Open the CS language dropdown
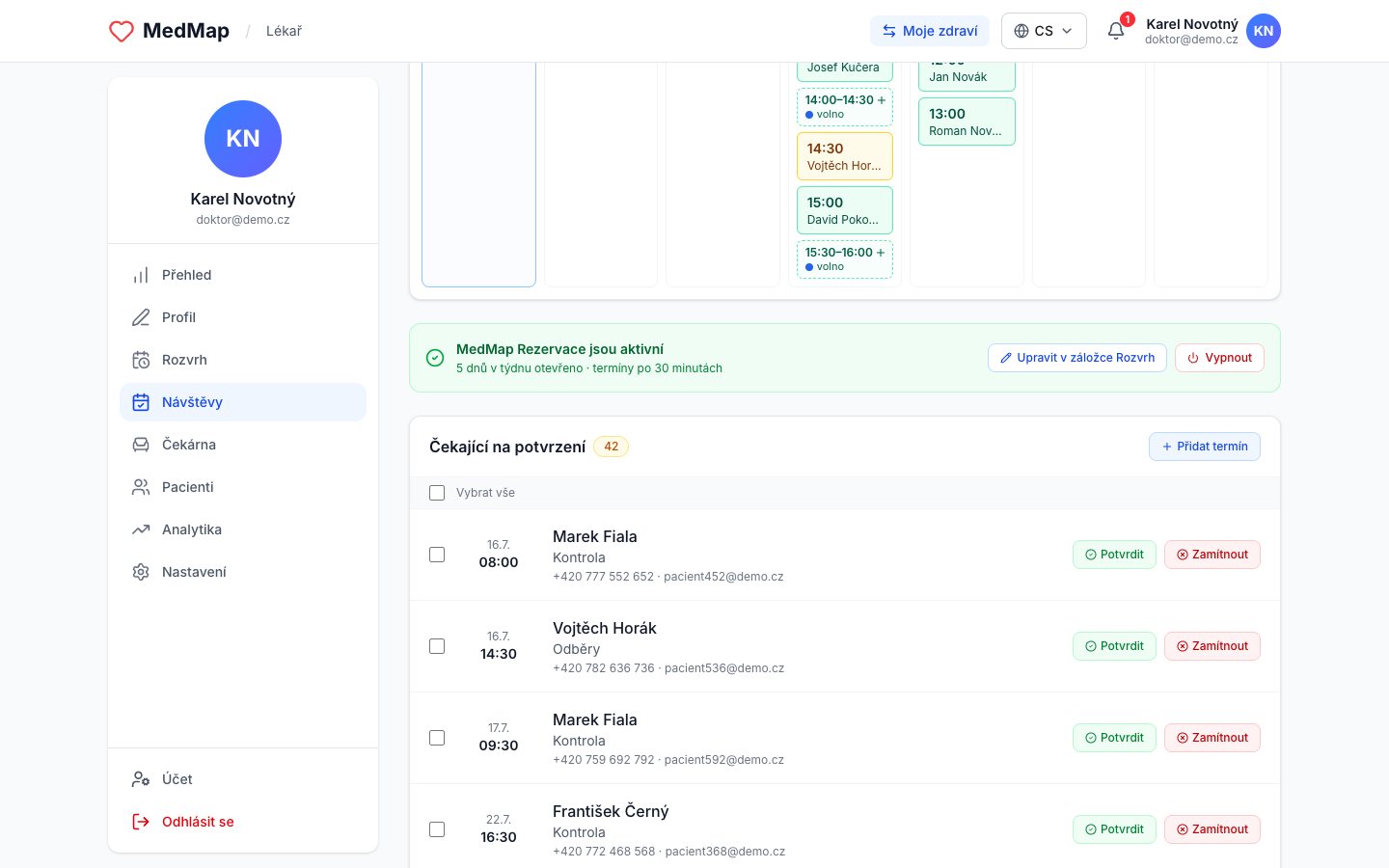Viewport: 1389px width, 868px height. tap(1044, 31)
